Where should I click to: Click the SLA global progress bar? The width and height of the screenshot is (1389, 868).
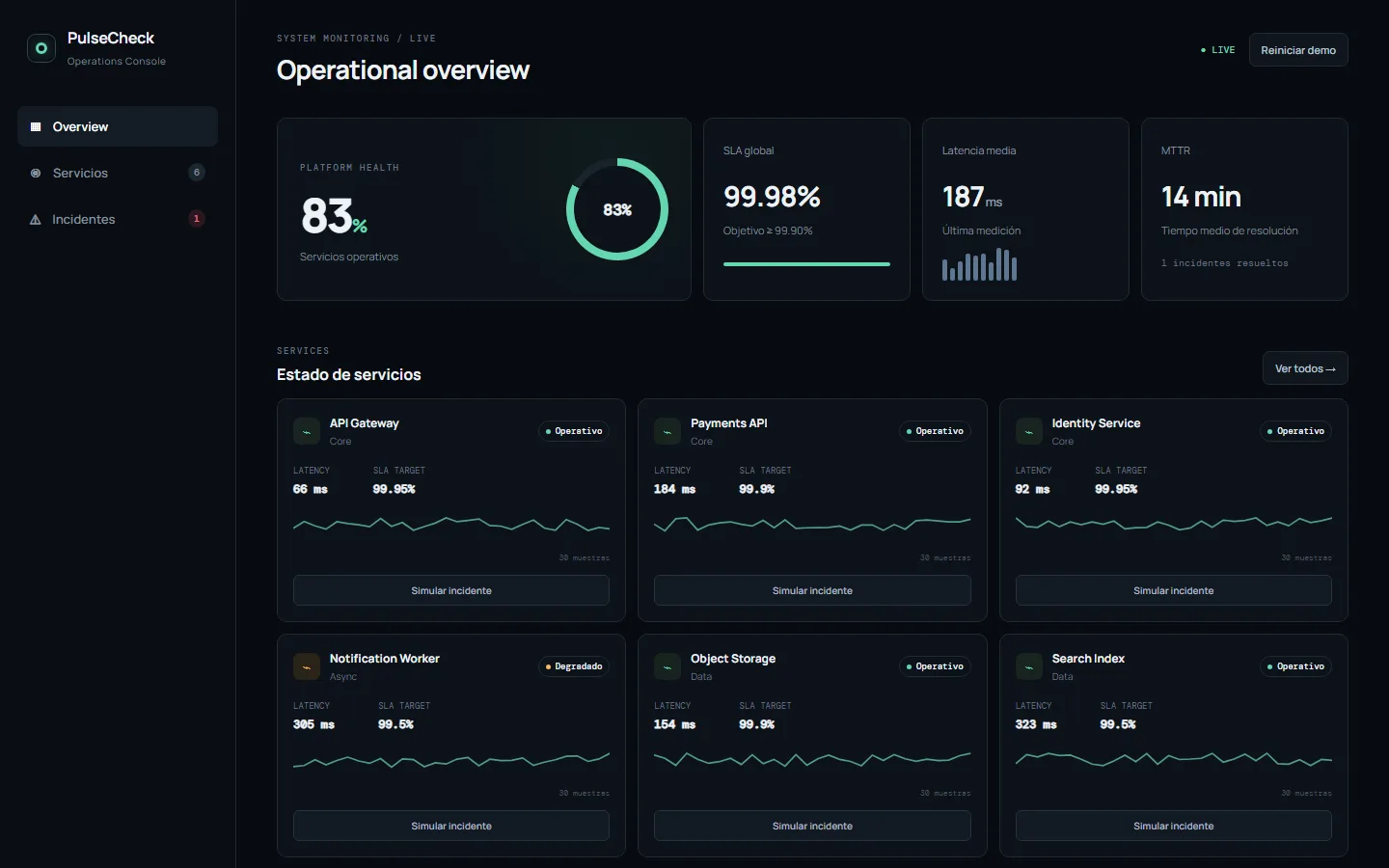pyautogui.click(x=806, y=264)
